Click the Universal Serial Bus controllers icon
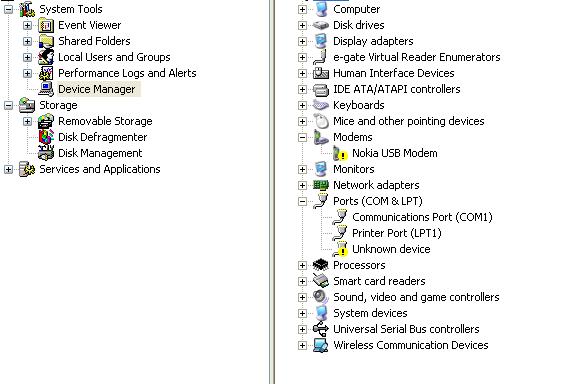Viewport: 563px width, 384px height. 321,329
